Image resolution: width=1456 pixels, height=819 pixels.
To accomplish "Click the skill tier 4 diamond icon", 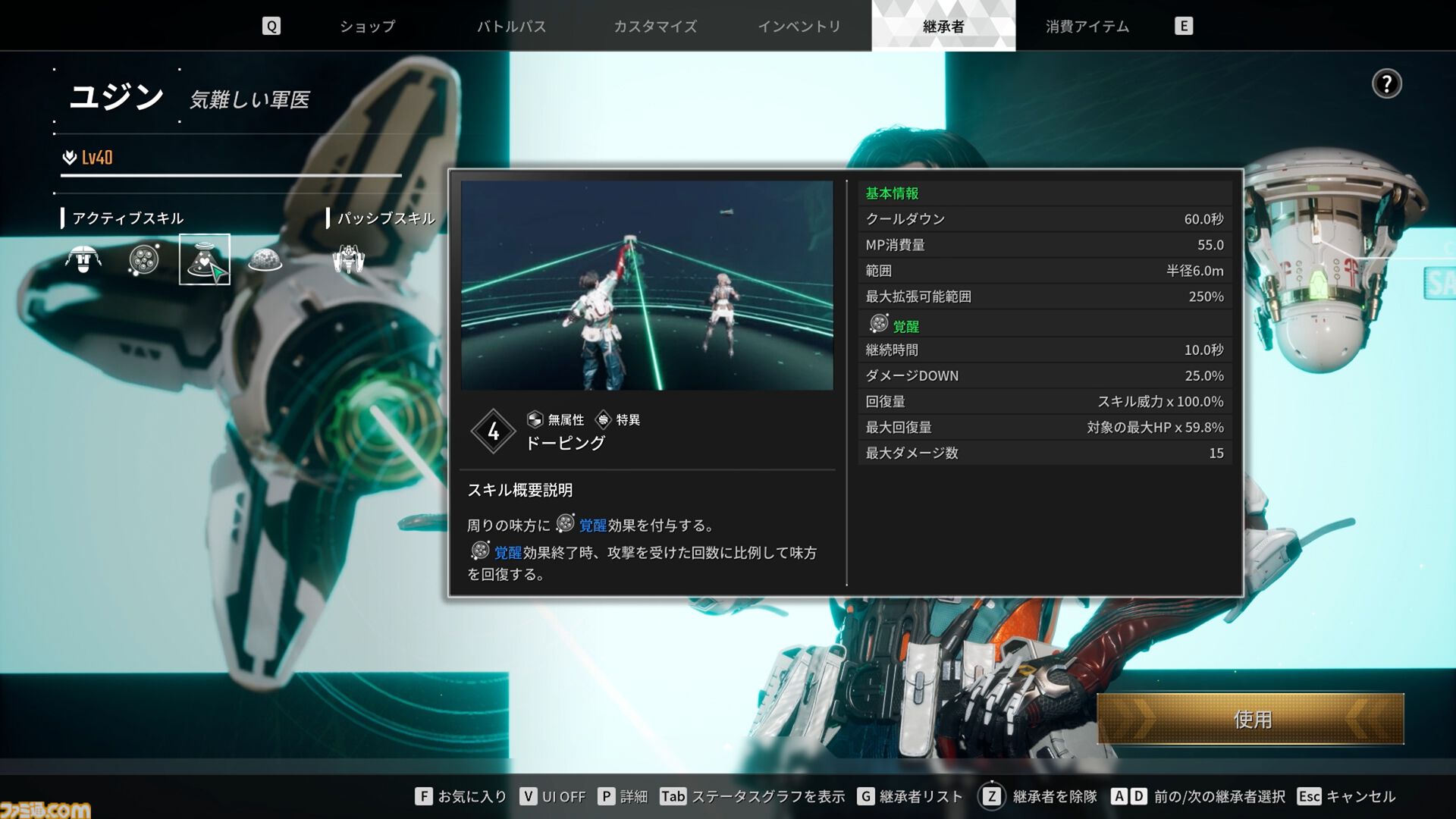I will [x=493, y=431].
